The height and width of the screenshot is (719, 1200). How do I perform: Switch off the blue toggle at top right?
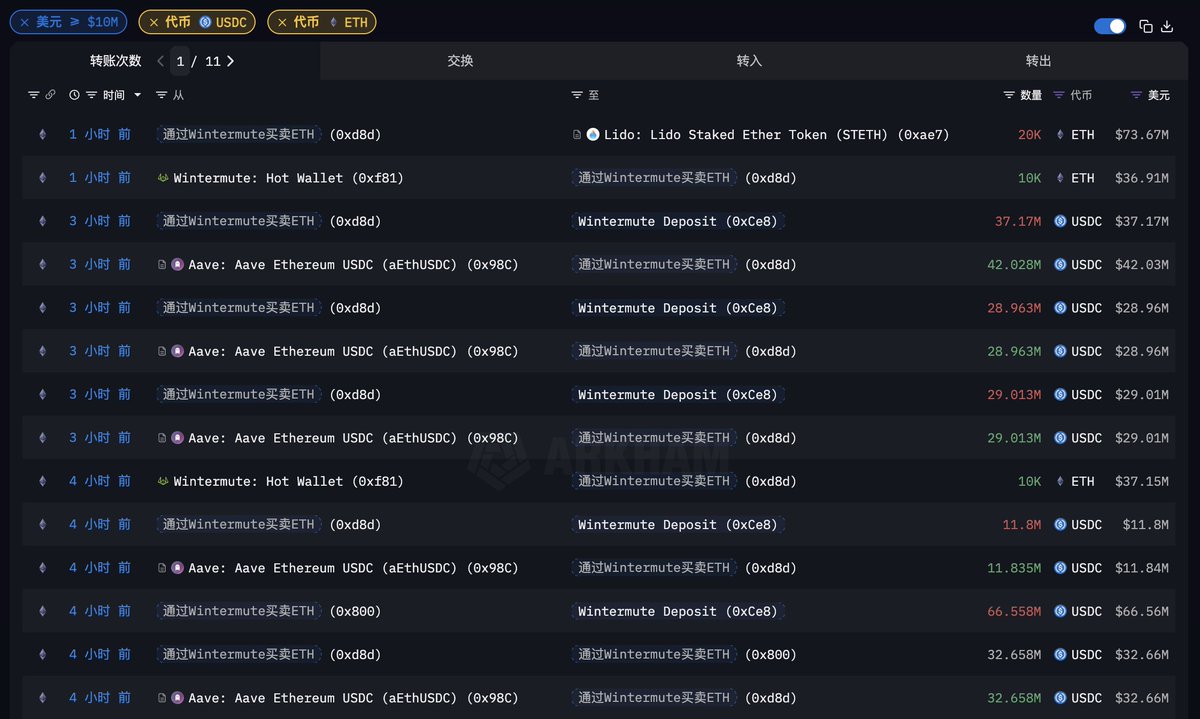(1110, 26)
